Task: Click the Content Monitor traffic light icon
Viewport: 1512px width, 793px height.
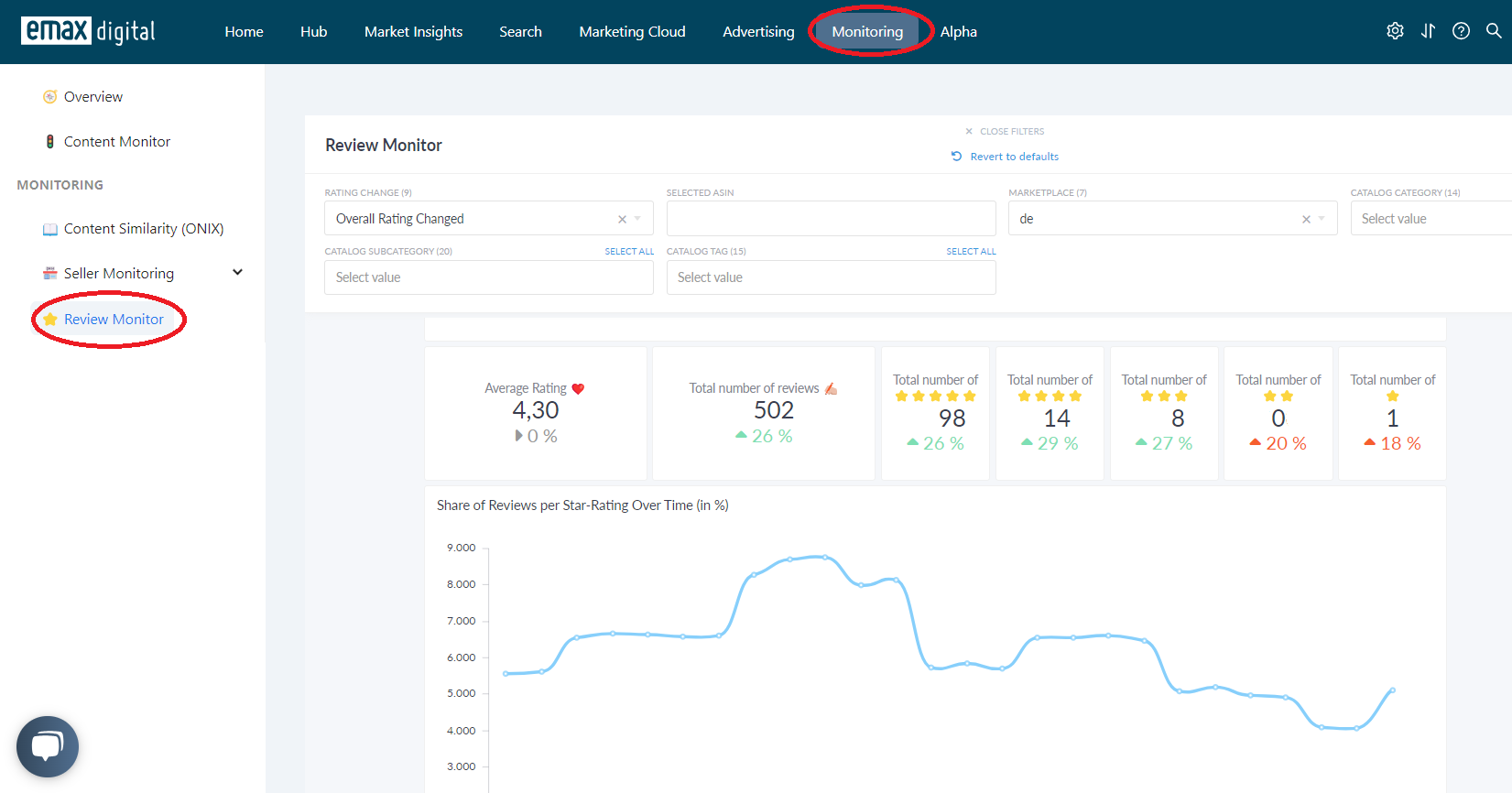Action: pyautogui.click(x=50, y=142)
